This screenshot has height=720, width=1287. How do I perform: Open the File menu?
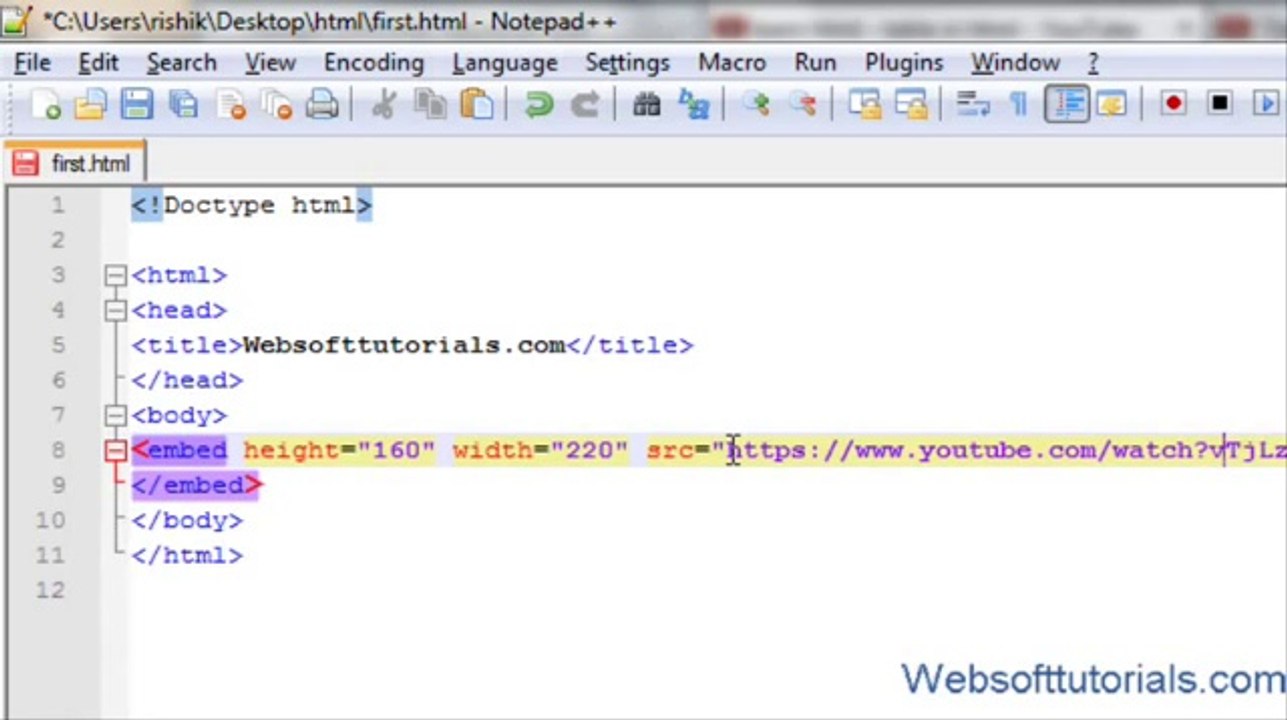(x=32, y=63)
